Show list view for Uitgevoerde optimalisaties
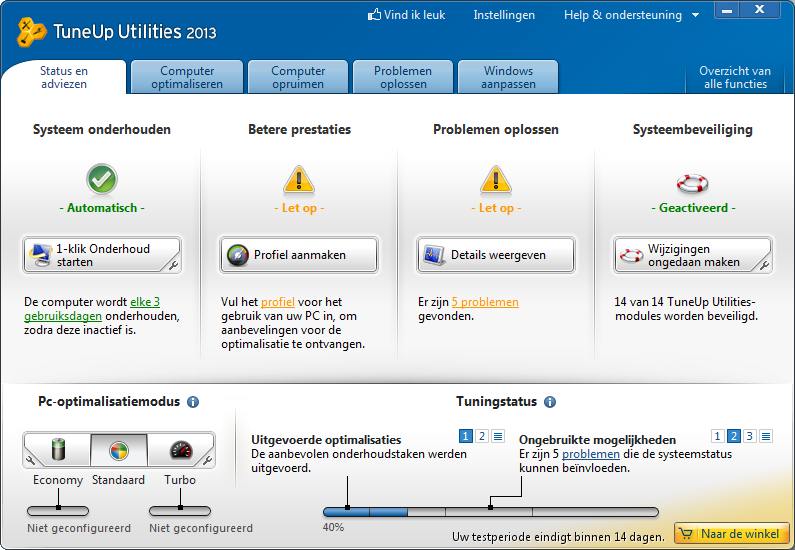The height and width of the screenshot is (550, 795). coord(498,436)
